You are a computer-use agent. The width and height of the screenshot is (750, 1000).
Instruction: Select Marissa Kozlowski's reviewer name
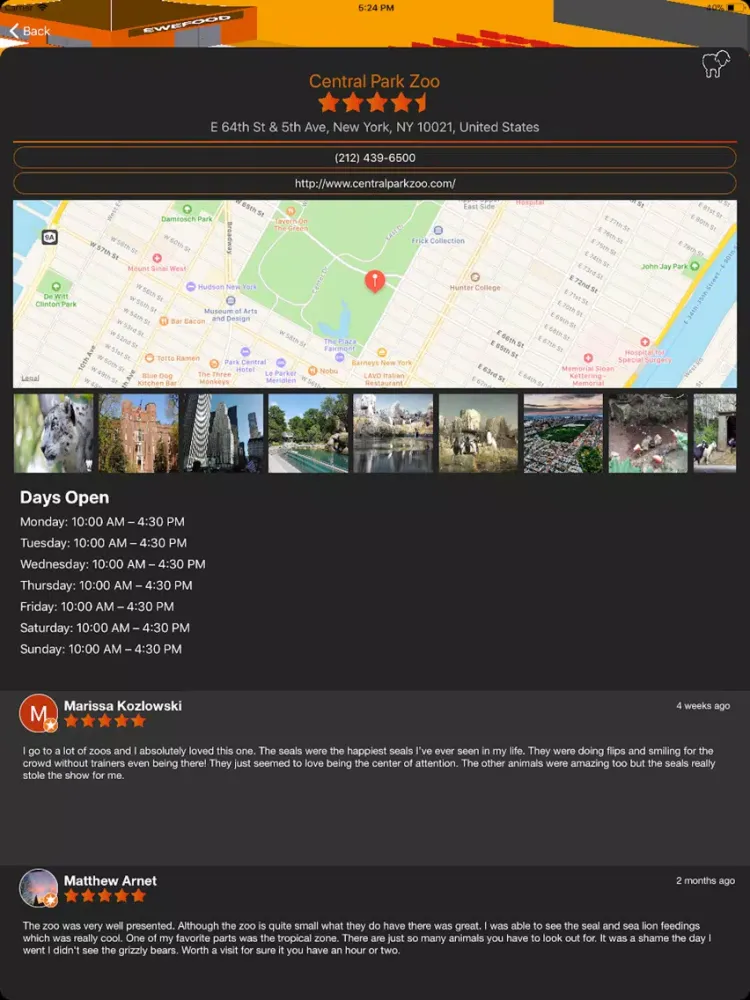(123, 706)
